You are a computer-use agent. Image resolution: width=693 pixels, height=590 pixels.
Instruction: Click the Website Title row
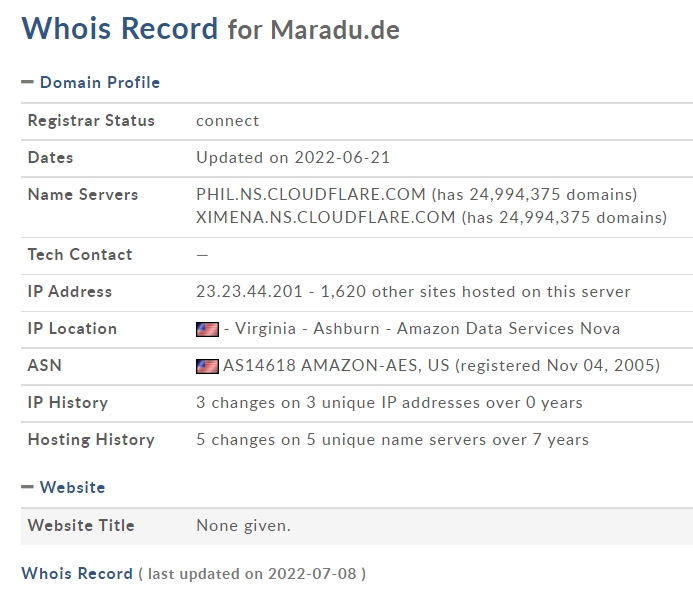click(x=357, y=526)
